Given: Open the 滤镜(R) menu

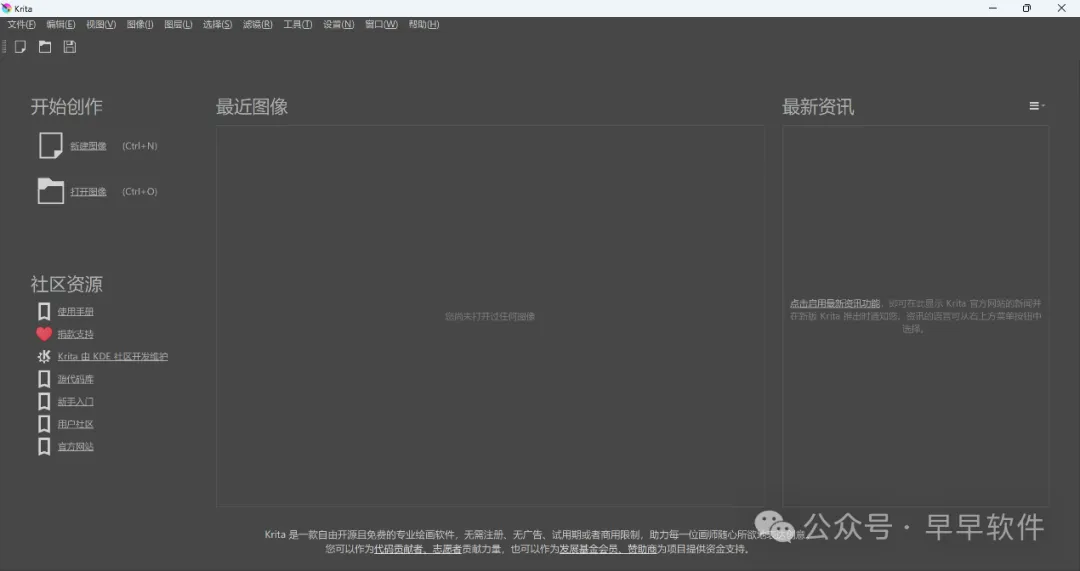Looking at the screenshot, I should (x=258, y=24).
